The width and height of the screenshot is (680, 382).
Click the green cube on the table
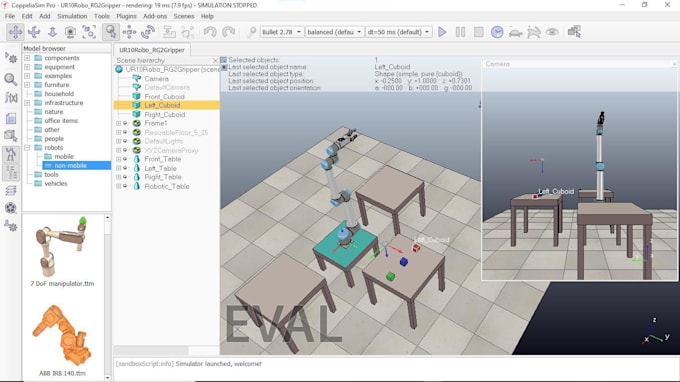391,276
